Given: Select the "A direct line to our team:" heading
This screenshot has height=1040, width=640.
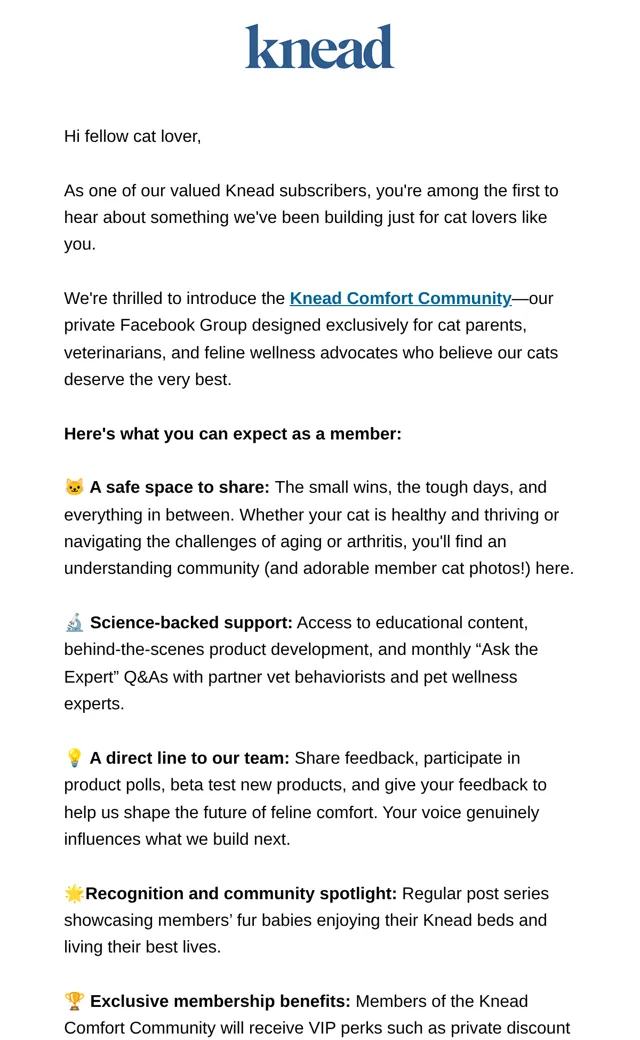Looking at the screenshot, I should tap(190, 758).
